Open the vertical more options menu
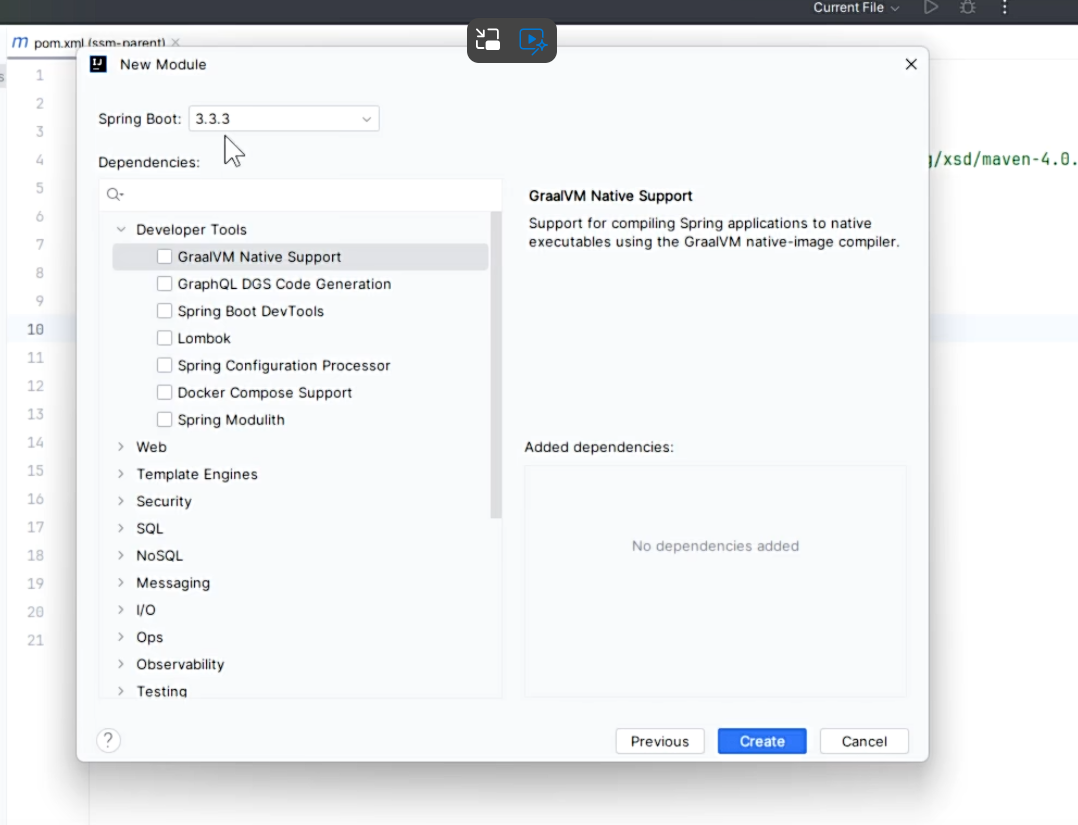Image resolution: width=1078 pixels, height=825 pixels. 1004,8
